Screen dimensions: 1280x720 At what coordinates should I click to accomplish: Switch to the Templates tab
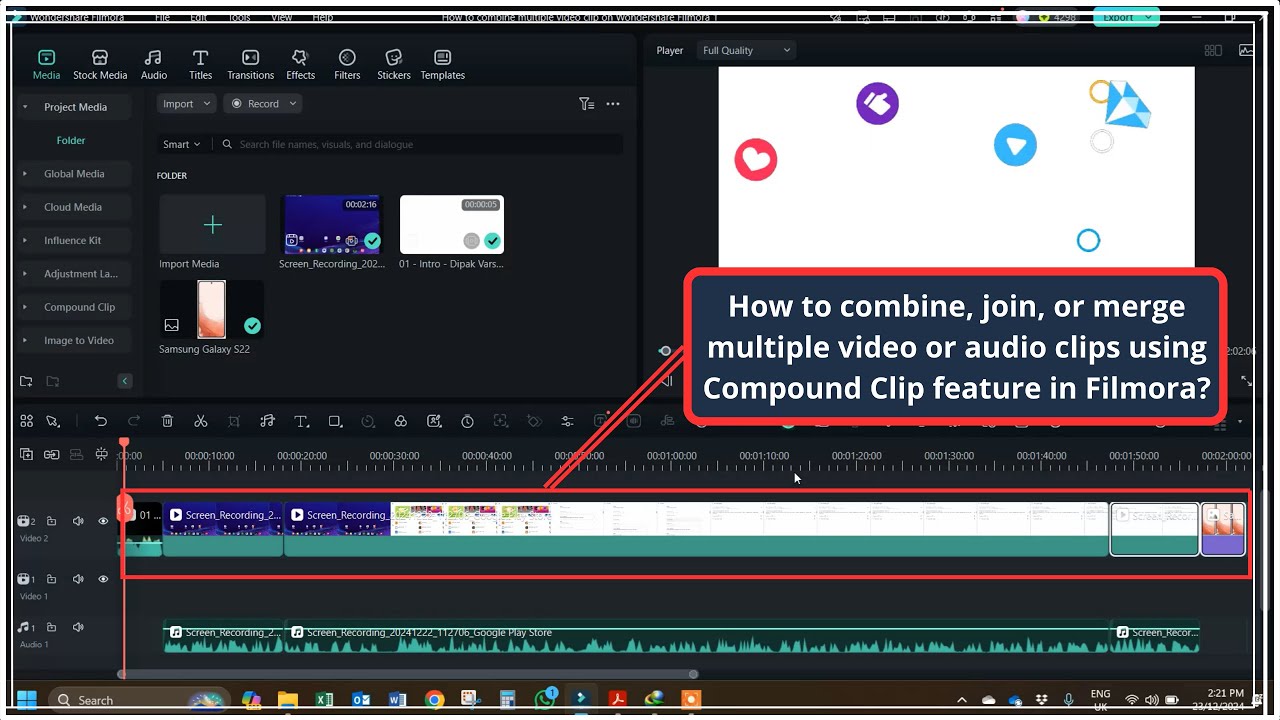click(x=442, y=65)
